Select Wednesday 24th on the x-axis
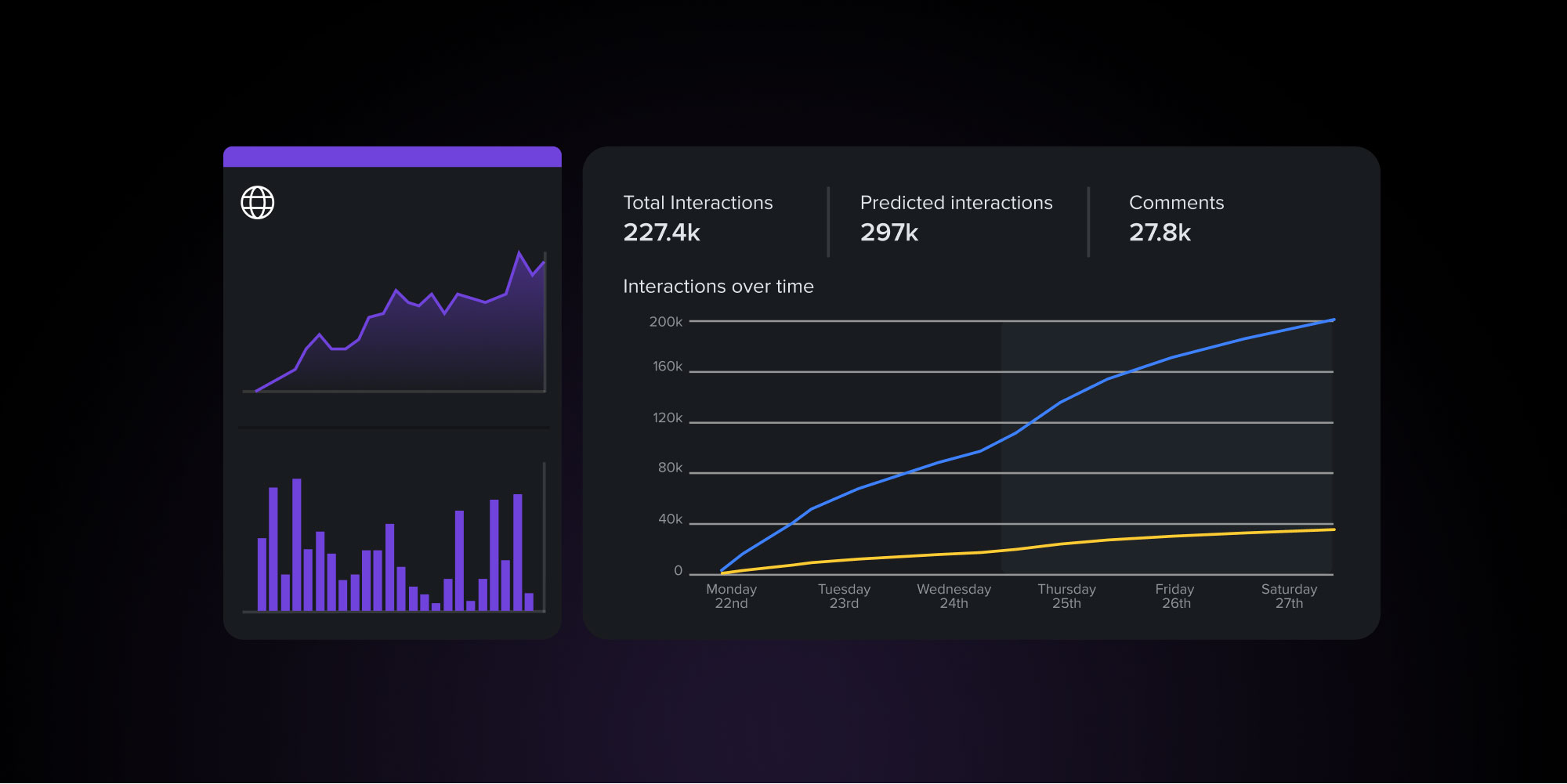Screen dimensions: 1567x784 (x=954, y=596)
